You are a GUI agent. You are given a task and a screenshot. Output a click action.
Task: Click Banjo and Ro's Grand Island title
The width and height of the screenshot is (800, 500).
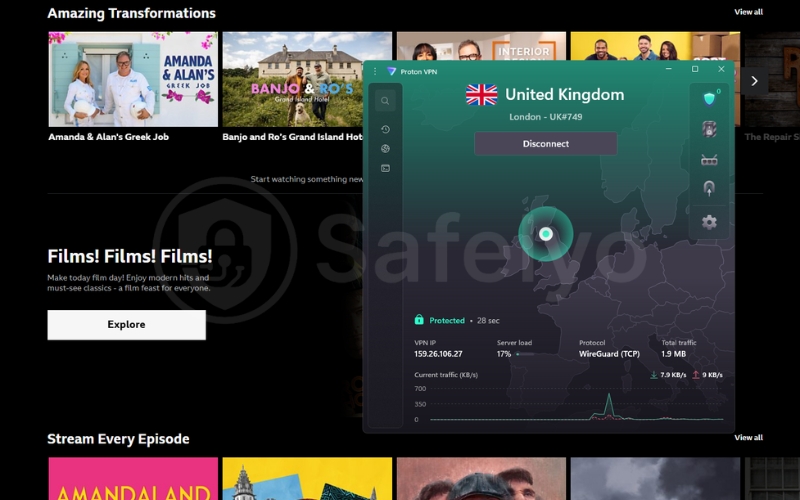[292, 137]
